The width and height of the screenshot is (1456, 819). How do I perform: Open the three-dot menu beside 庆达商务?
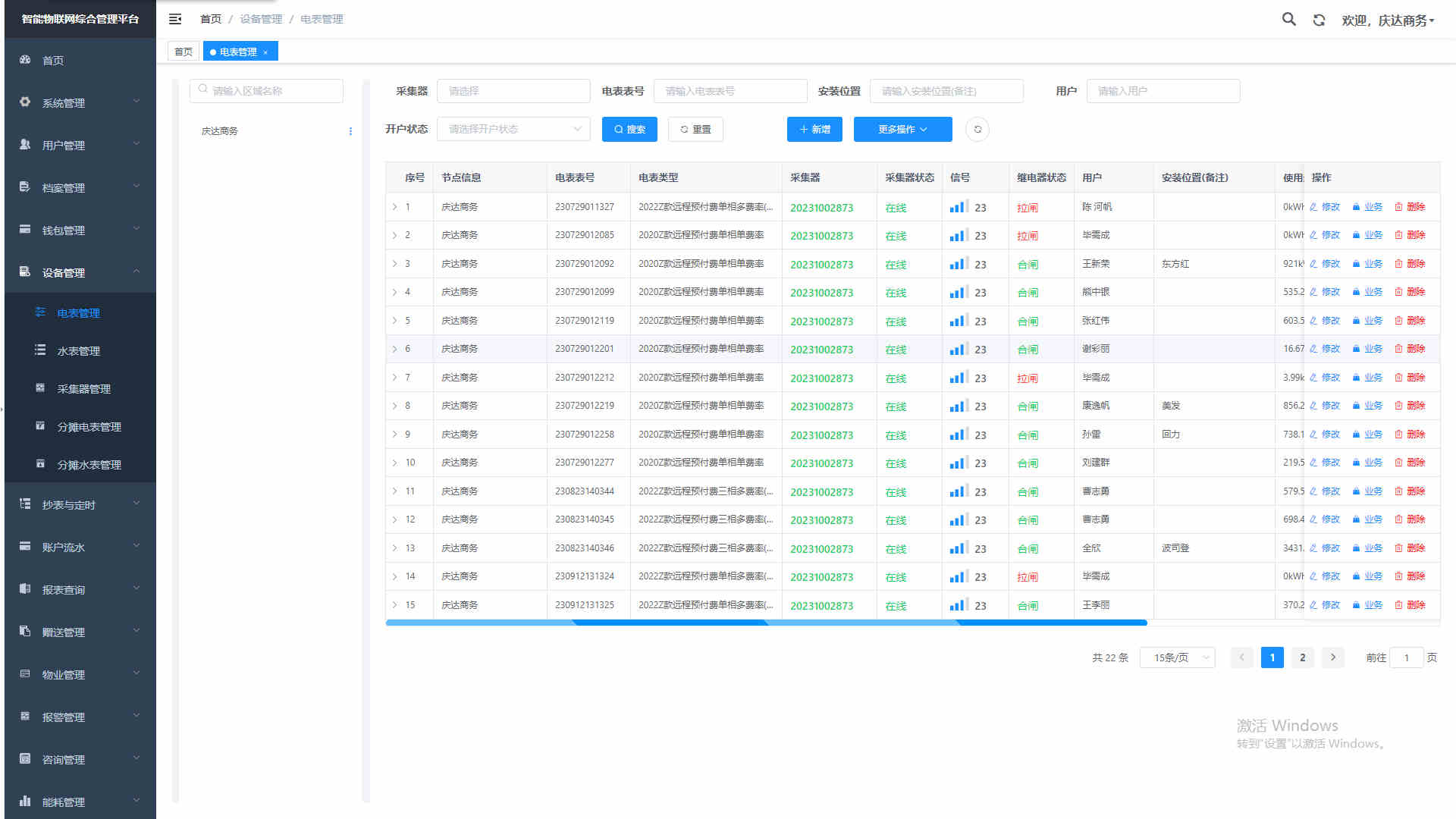350,131
